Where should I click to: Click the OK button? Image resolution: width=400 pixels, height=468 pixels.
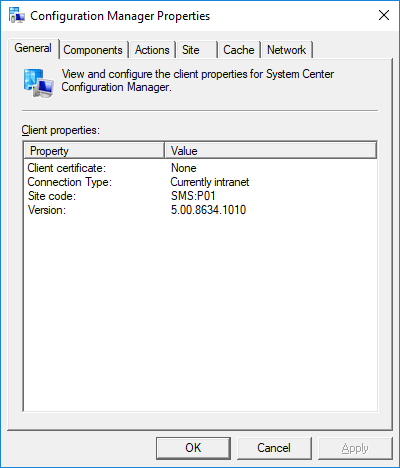coord(193,448)
